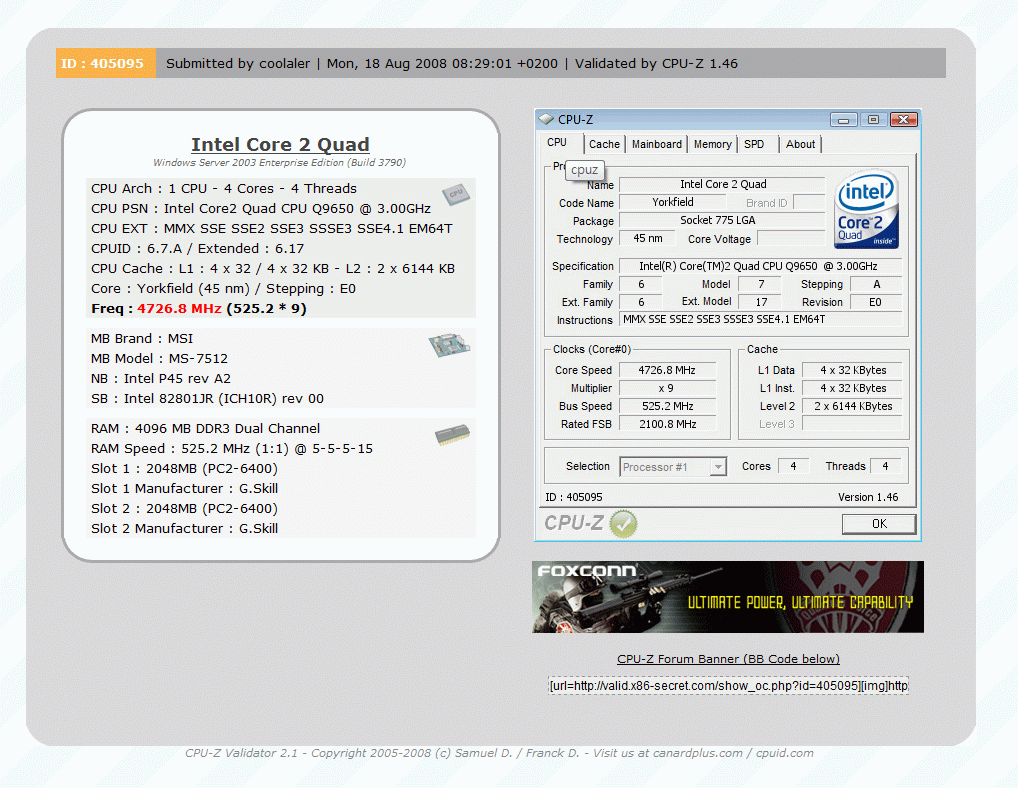Image resolution: width=1018 pixels, height=788 pixels.
Task: Switch to the Mainboard tab
Action: click(x=656, y=144)
